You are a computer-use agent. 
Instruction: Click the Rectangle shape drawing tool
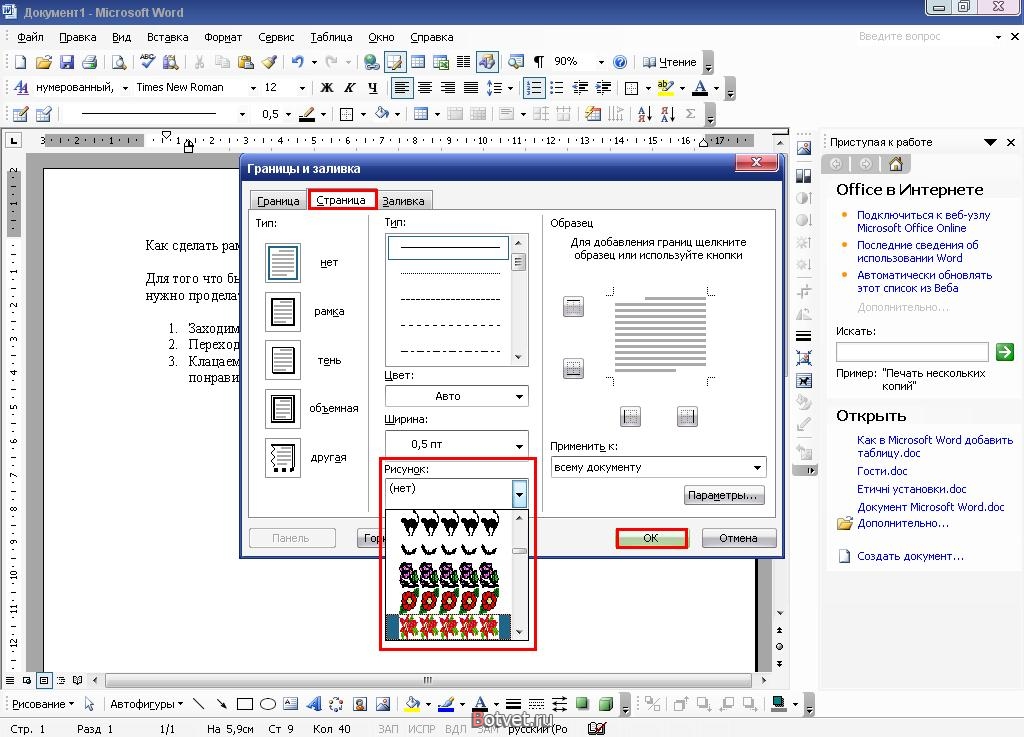tap(245, 704)
